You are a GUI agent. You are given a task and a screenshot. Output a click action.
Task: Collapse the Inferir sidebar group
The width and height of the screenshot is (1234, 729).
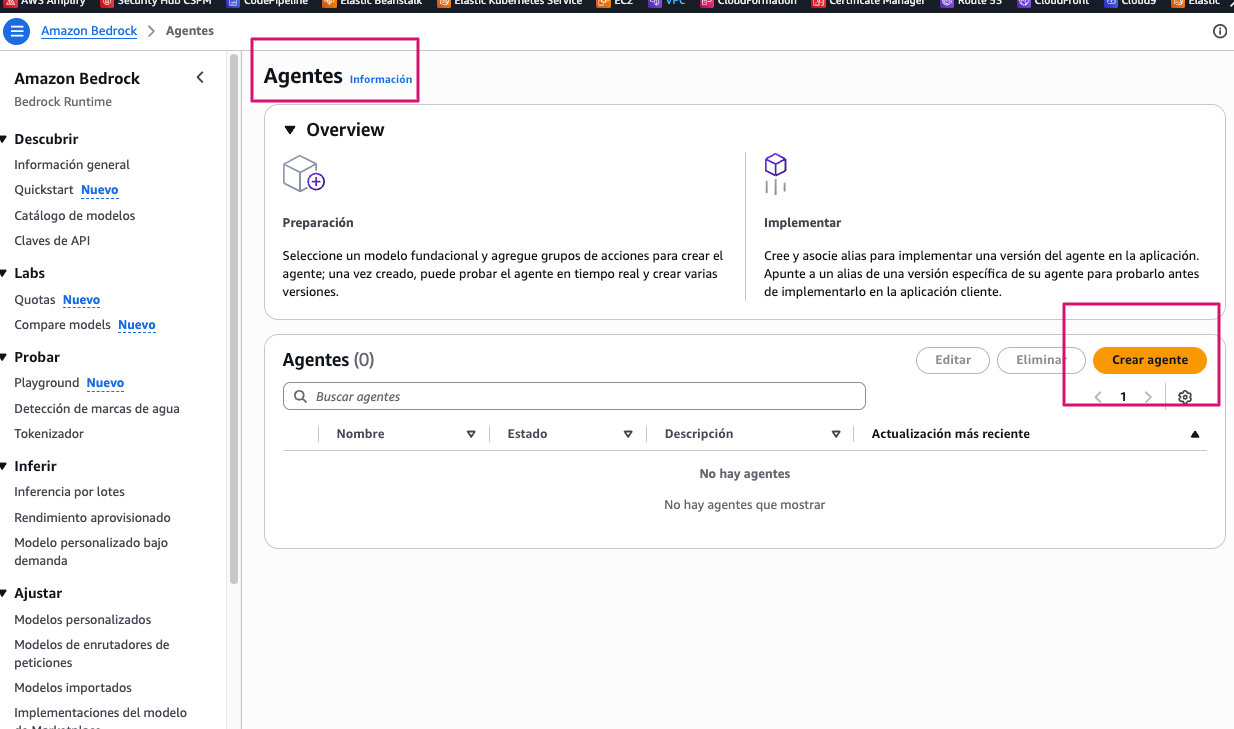(x=5, y=466)
